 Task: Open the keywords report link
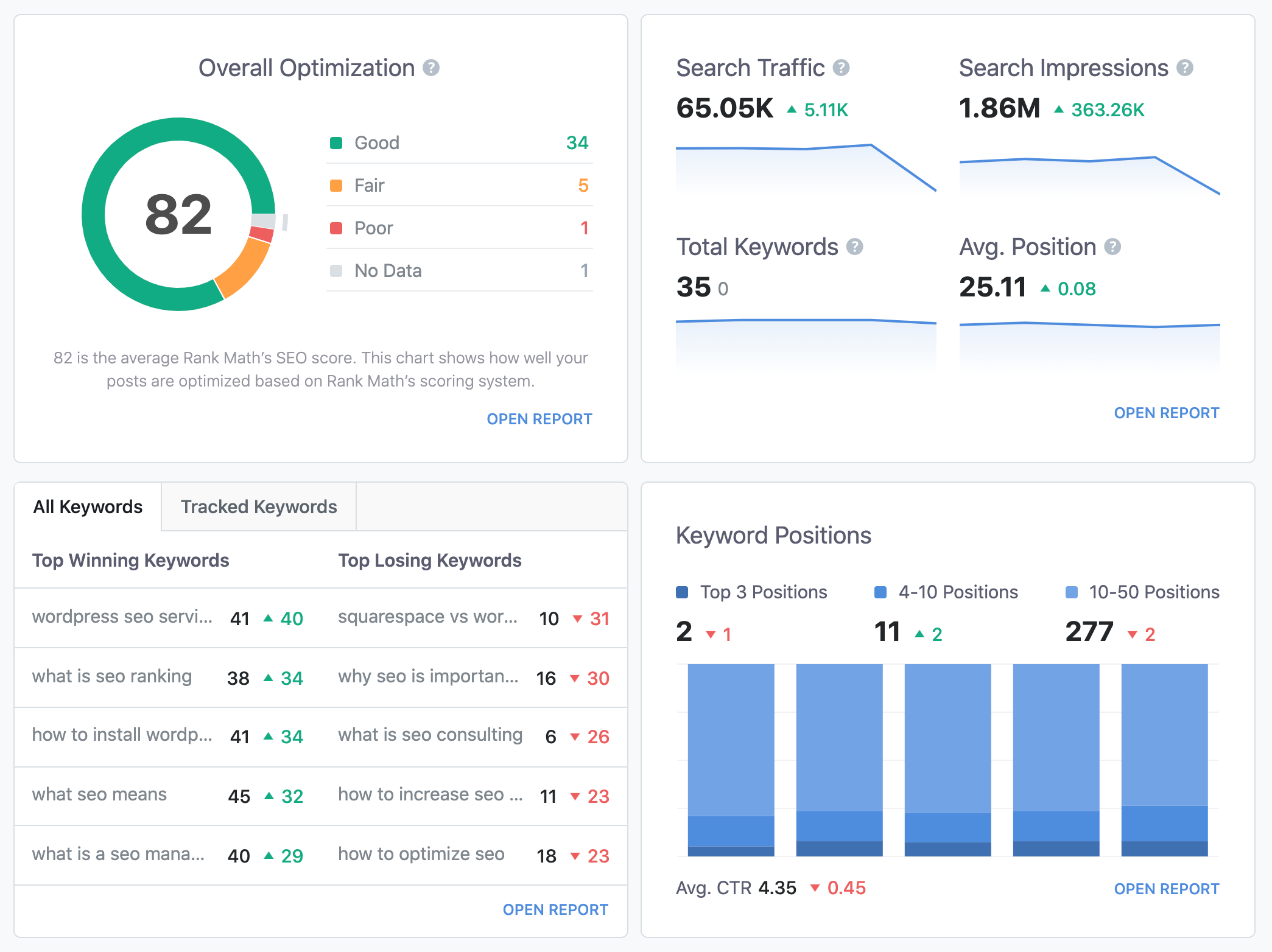coord(555,909)
